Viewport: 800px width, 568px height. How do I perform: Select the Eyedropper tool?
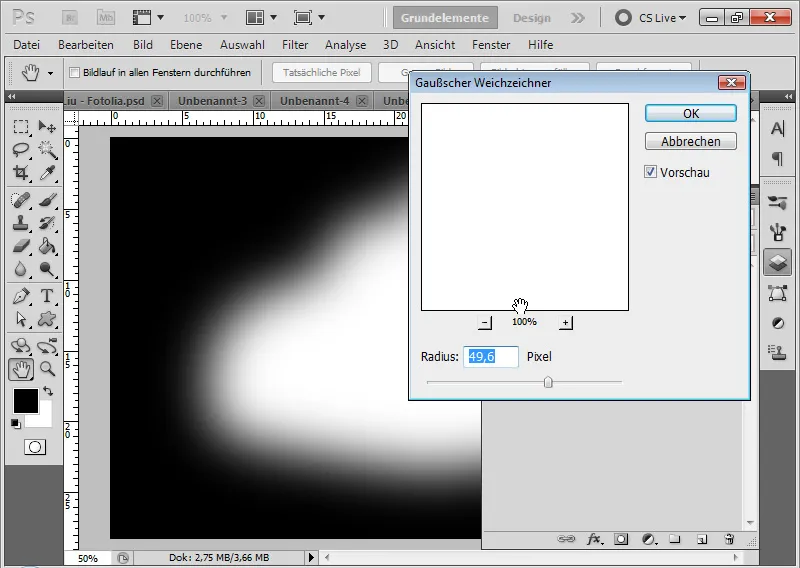(47, 173)
